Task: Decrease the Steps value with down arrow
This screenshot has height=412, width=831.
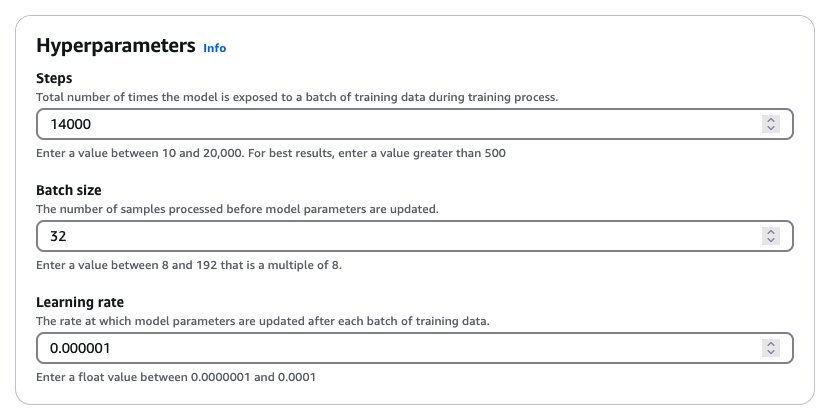Action: 771,128
